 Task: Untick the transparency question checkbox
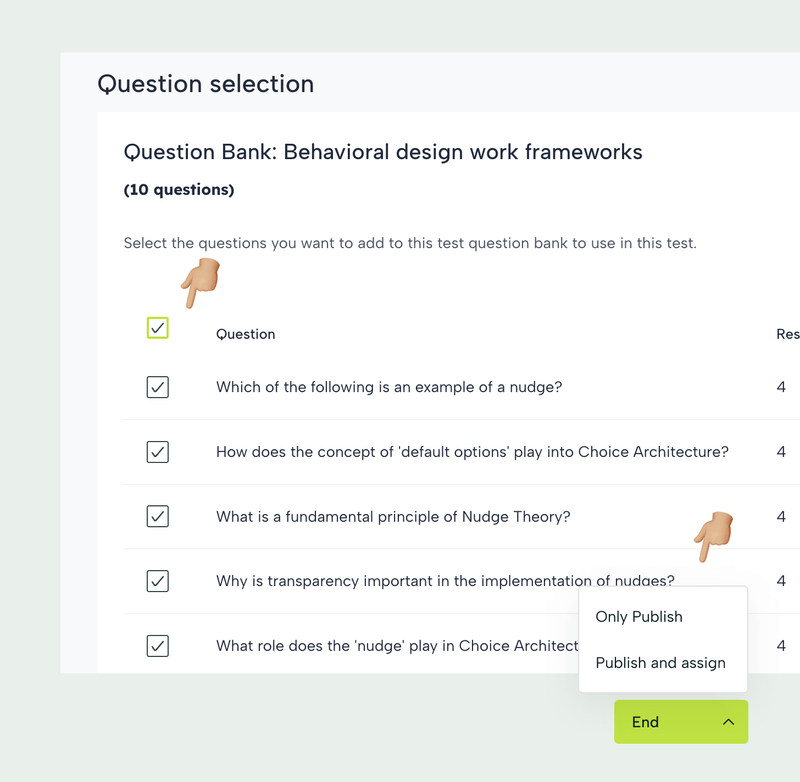158,581
